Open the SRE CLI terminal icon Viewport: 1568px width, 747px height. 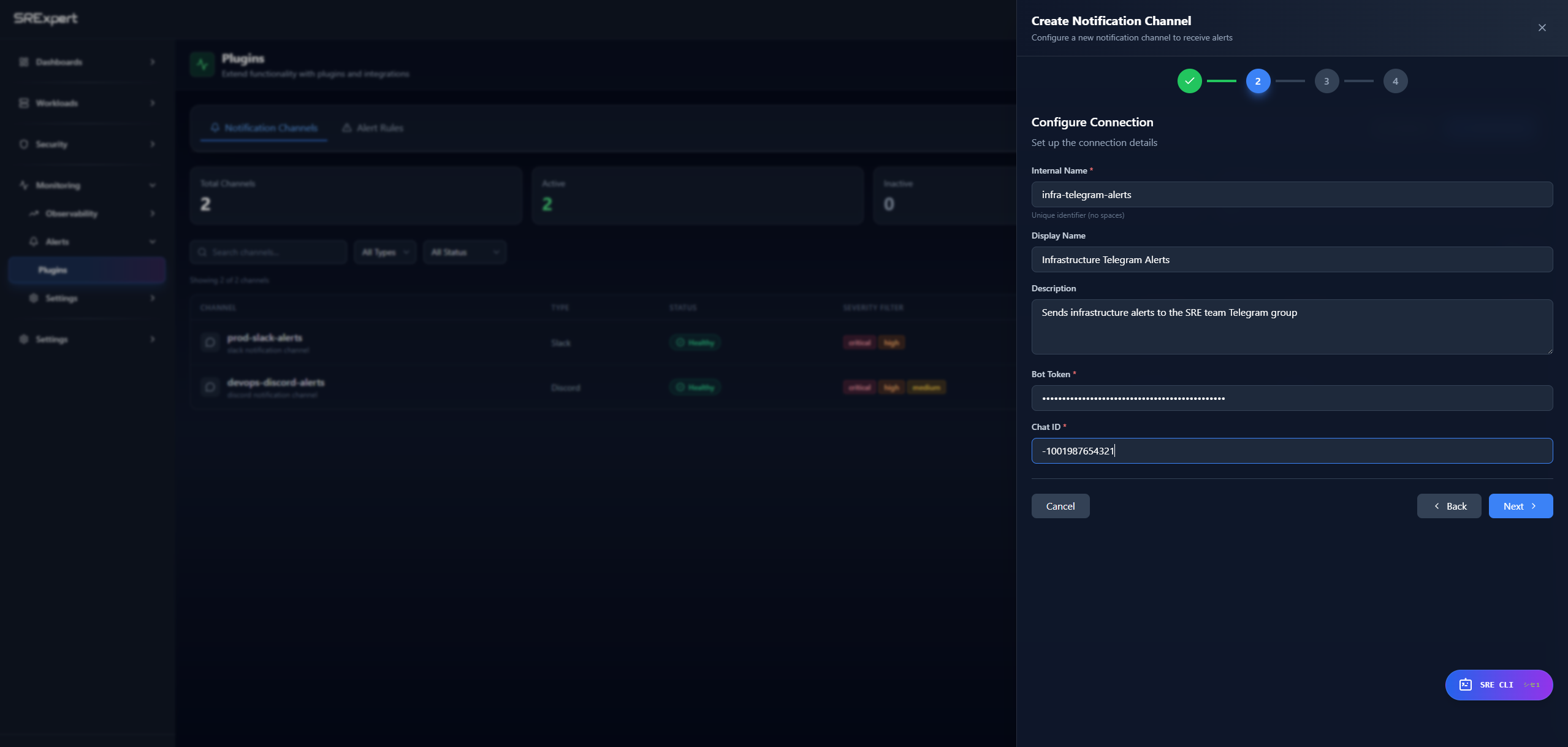coord(1465,685)
